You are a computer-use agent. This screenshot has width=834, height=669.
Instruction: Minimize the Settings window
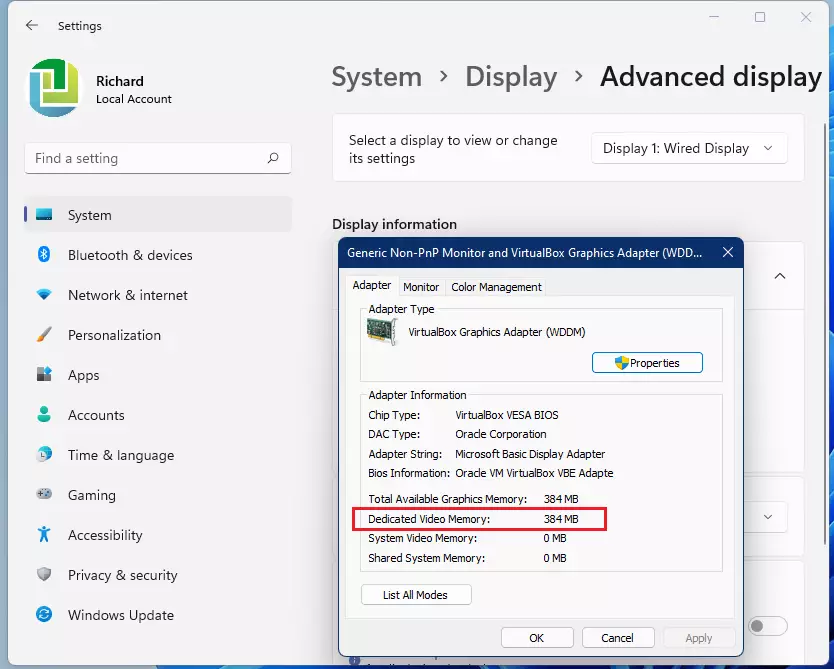coord(714,17)
